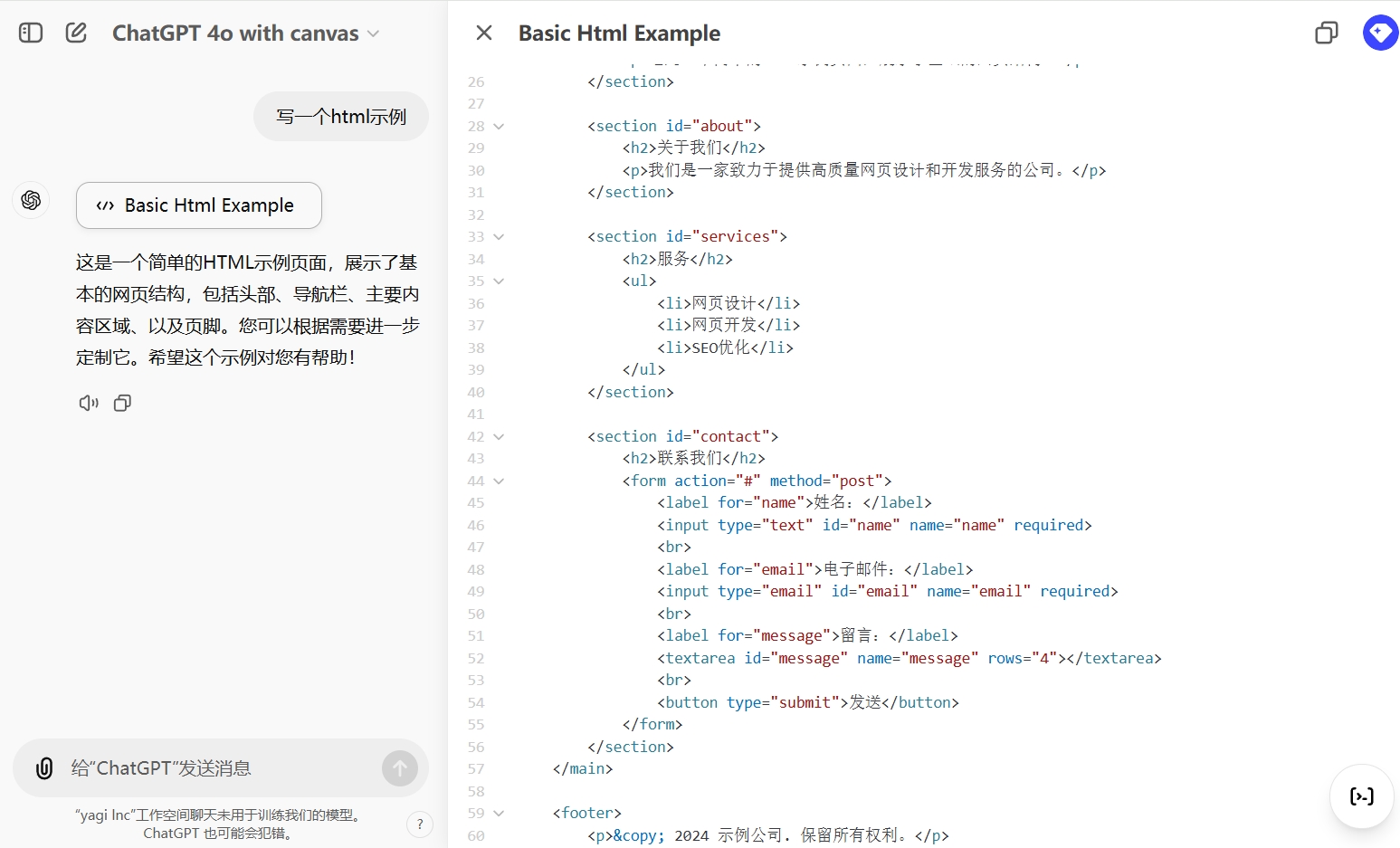Click the </main> closing tag line

tap(583, 768)
